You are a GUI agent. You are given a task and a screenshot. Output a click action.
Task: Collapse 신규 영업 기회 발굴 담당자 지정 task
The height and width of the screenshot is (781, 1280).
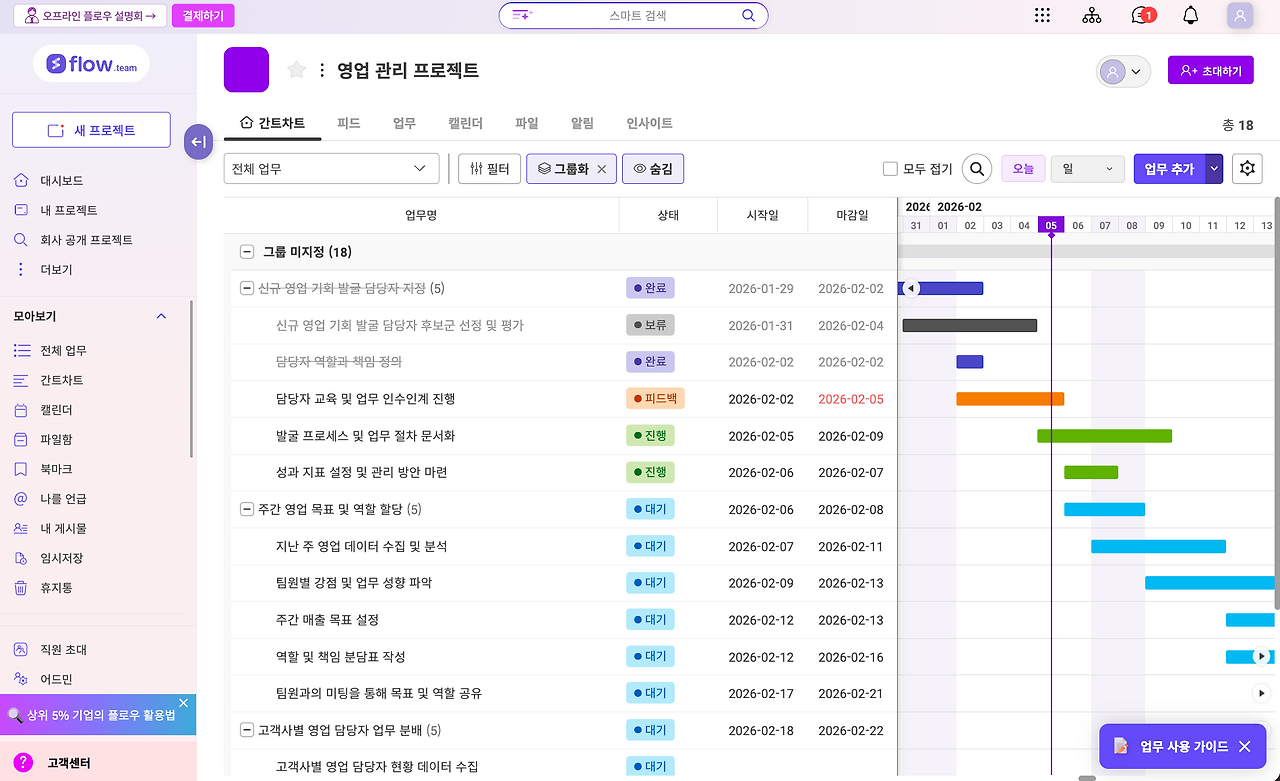(x=247, y=288)
